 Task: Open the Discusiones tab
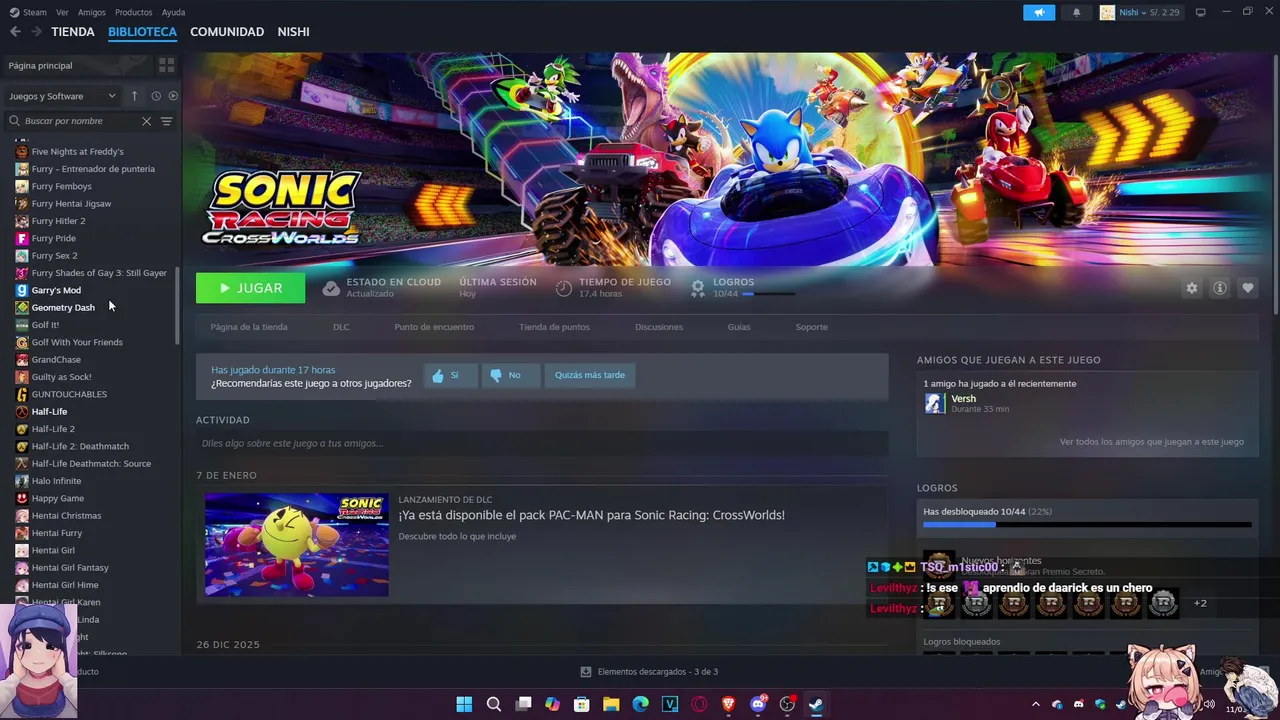659,327
